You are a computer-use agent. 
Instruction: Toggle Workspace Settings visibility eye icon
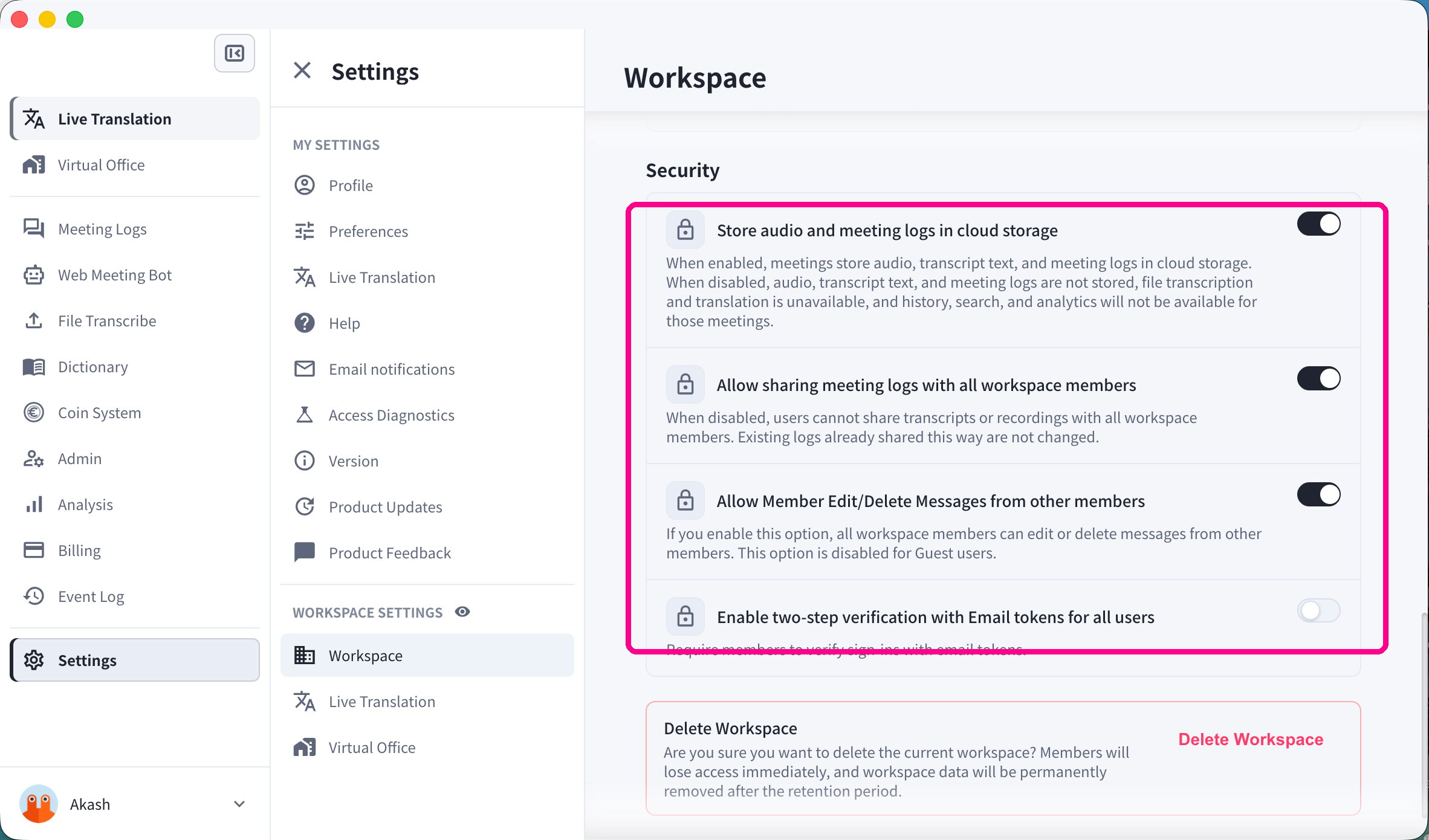point(462,612)
